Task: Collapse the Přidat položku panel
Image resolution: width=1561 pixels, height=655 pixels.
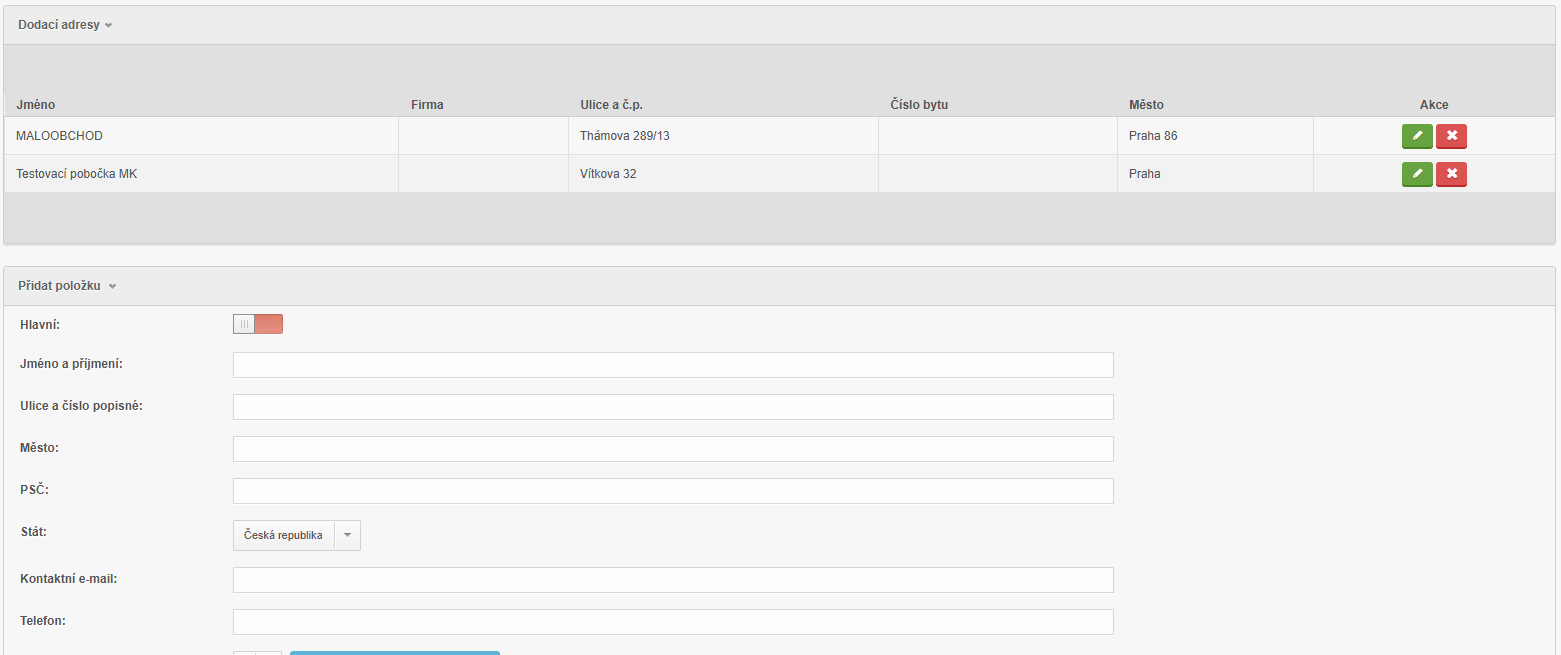Action: click(x=67, y=286)
